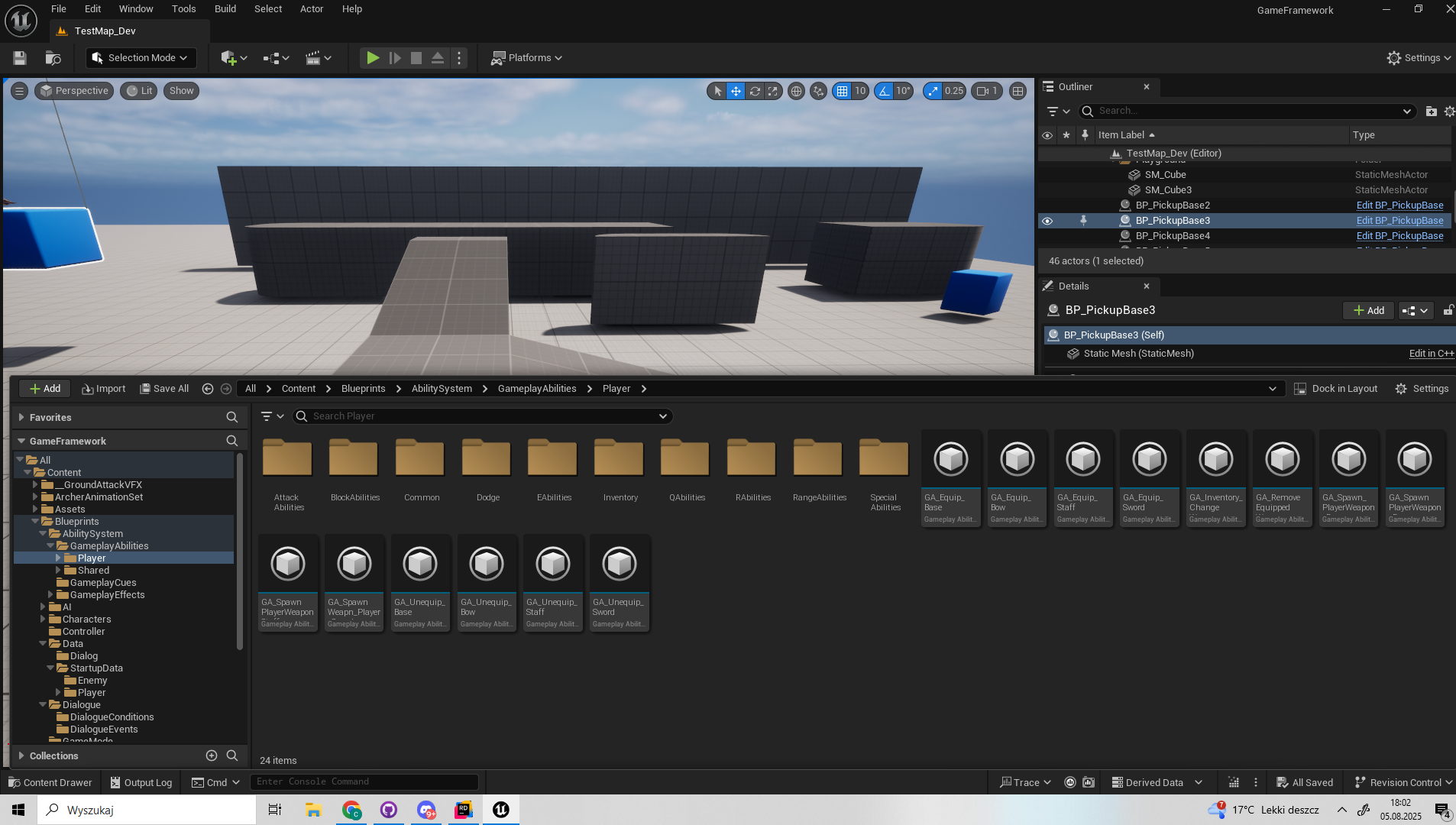Open the Window menu
Viewport: 1456px width, 825px height.
coord(136,9)
